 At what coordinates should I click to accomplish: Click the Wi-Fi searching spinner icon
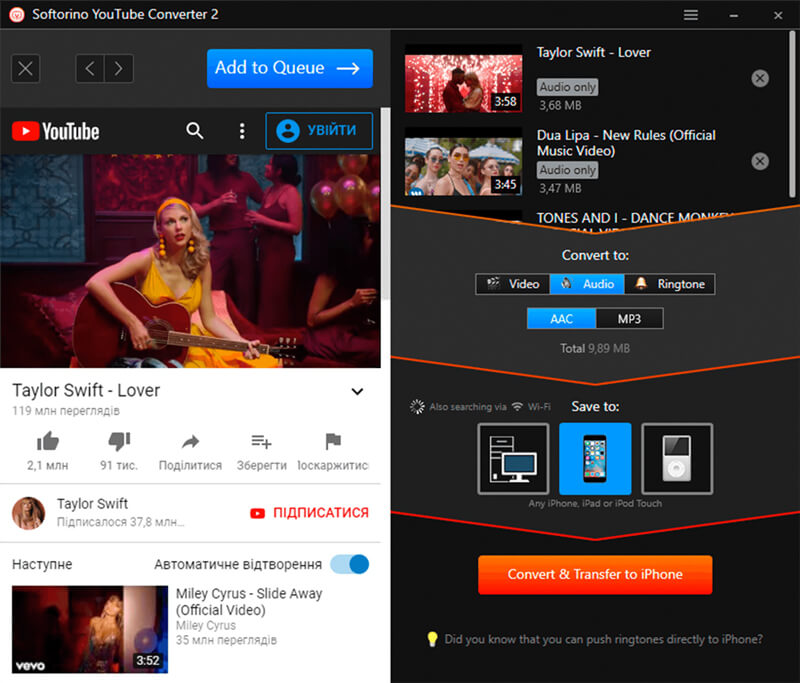(417, 407)
